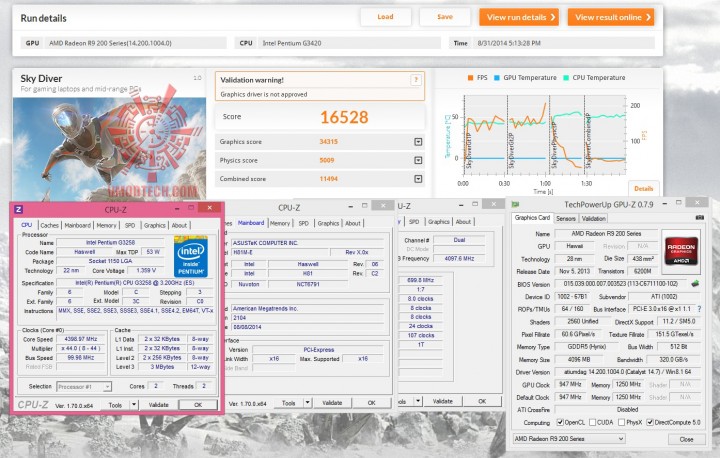Expand the Graphics score row
Viewport: 720px width, 458px height.
point(418,142)
